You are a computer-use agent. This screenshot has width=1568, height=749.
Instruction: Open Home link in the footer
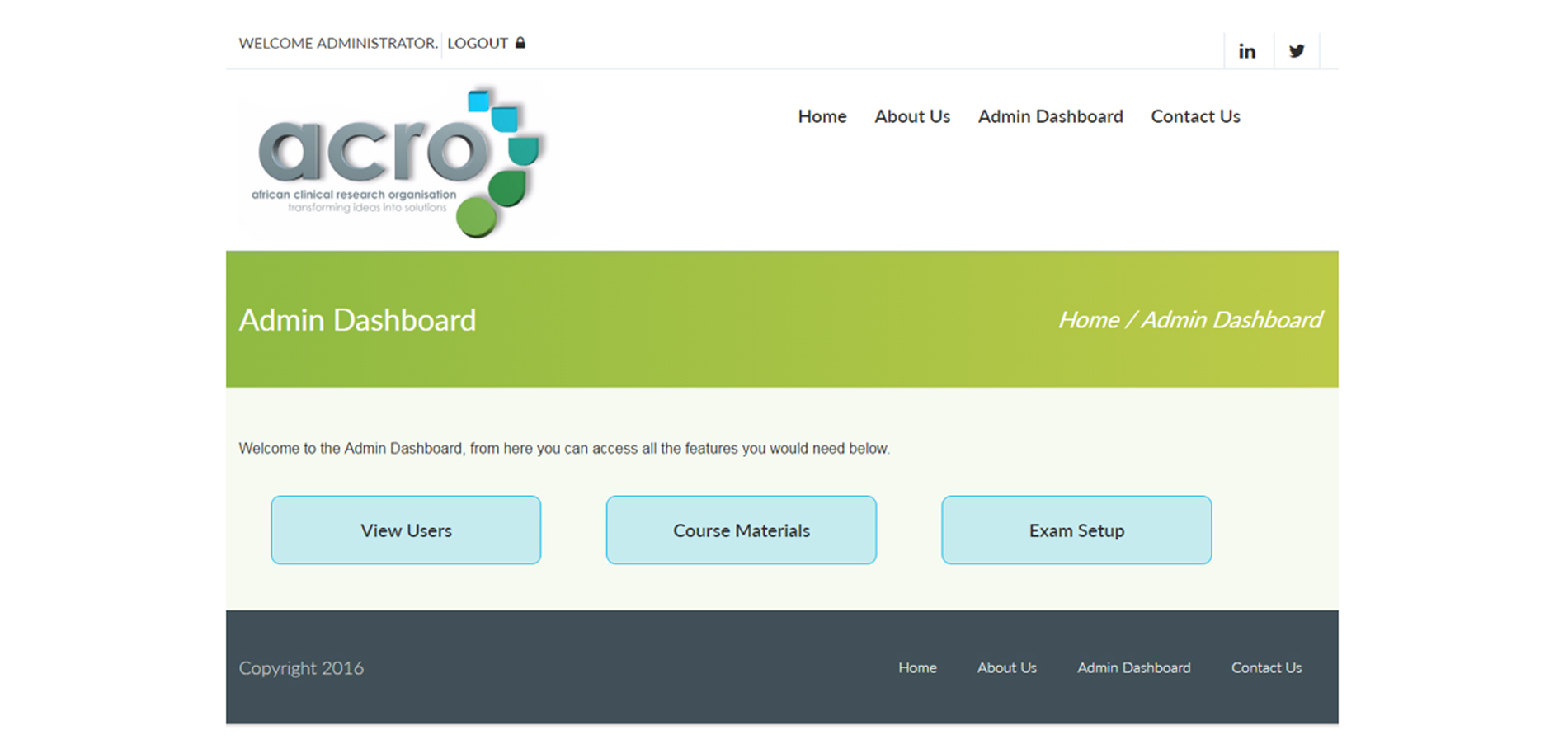click(917, 667)
